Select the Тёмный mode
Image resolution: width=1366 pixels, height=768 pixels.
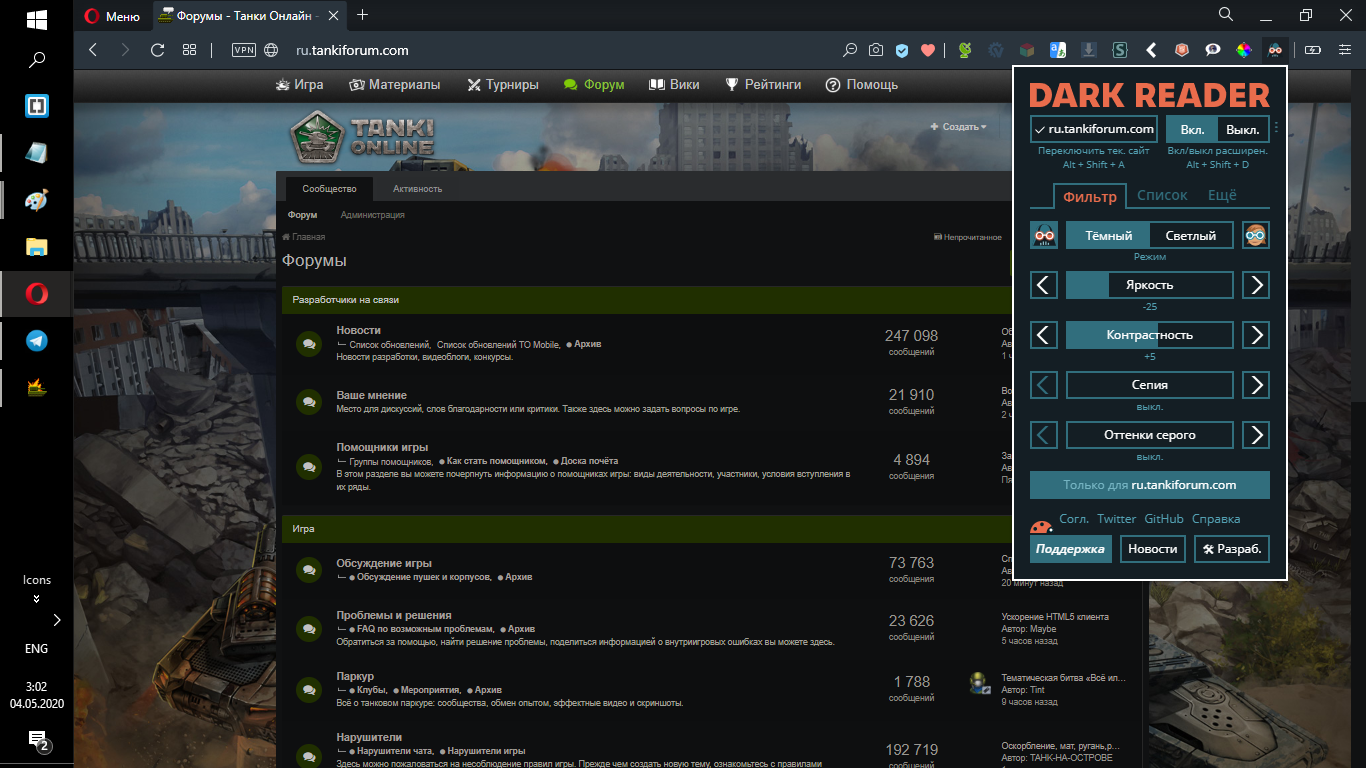(x=1108, y=236)
